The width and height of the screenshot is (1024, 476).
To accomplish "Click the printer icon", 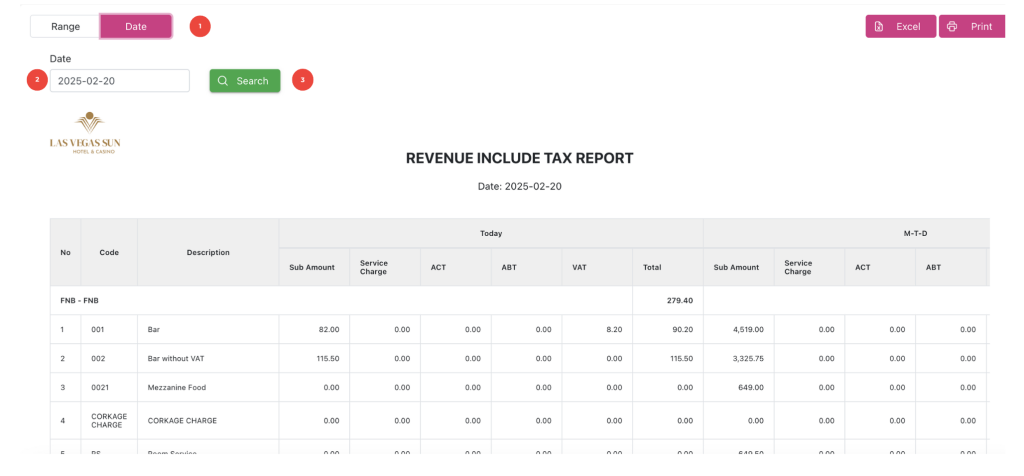I will [952, 27].
